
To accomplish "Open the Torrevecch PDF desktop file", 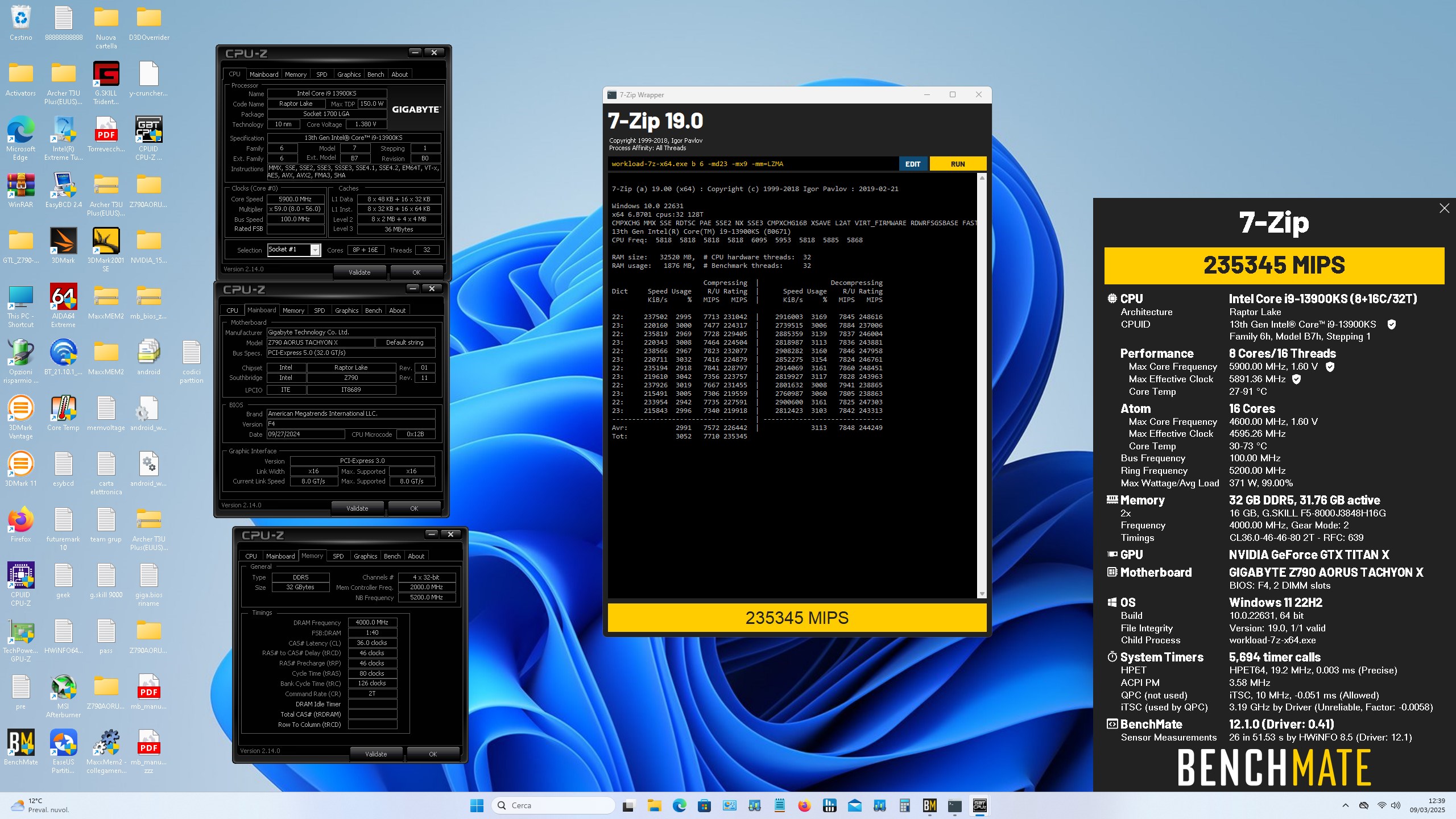I will tap(106, 135).
